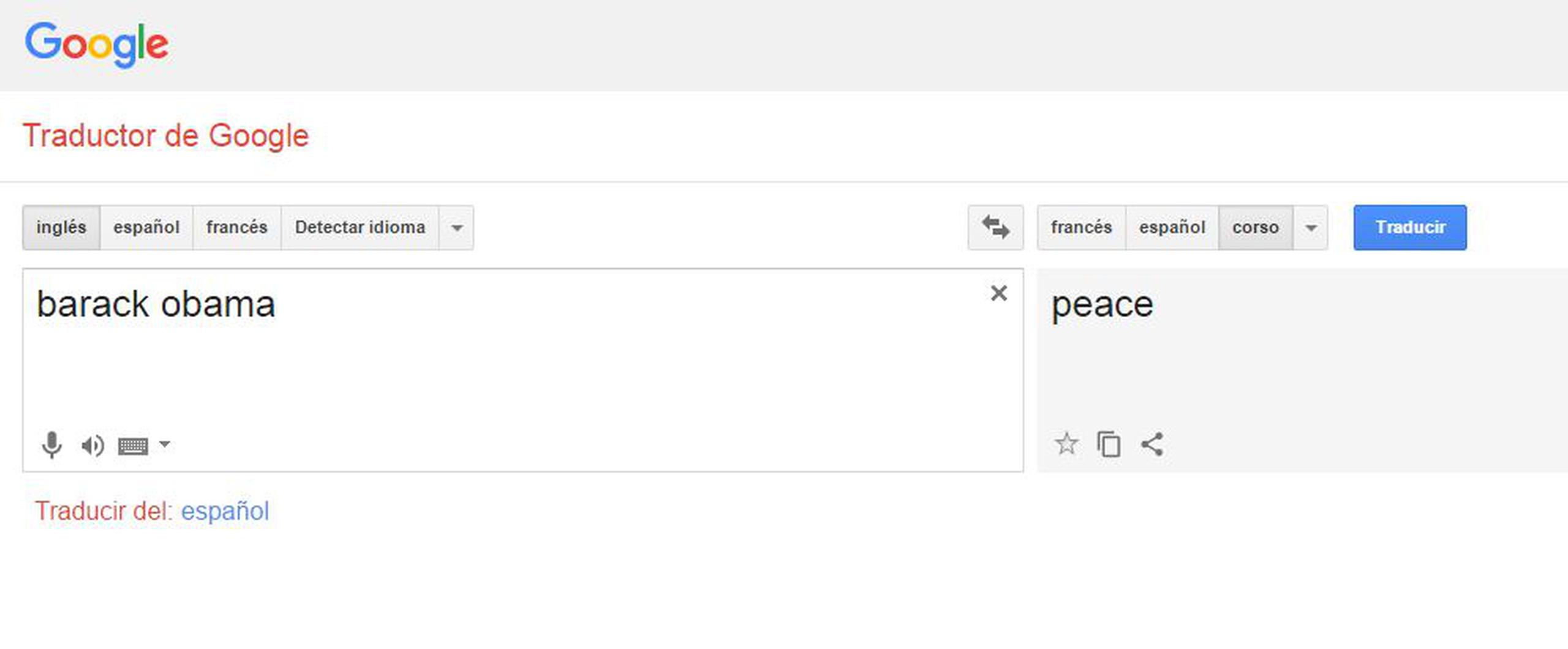Clear the input text with the X
1568x649 pixels.
(x=999, y=293)
